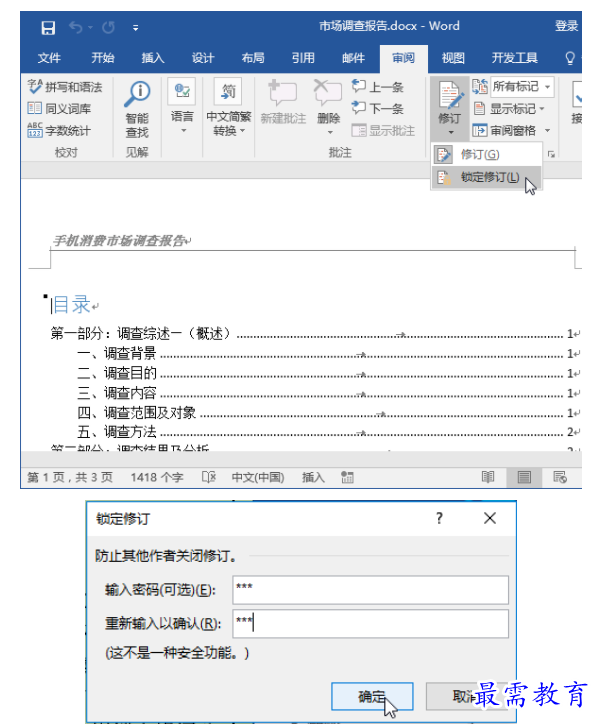The height and width of the screenshot is (726, 596).
Task: Click the 重新输入以确认 field
Action: click(370, 624)
